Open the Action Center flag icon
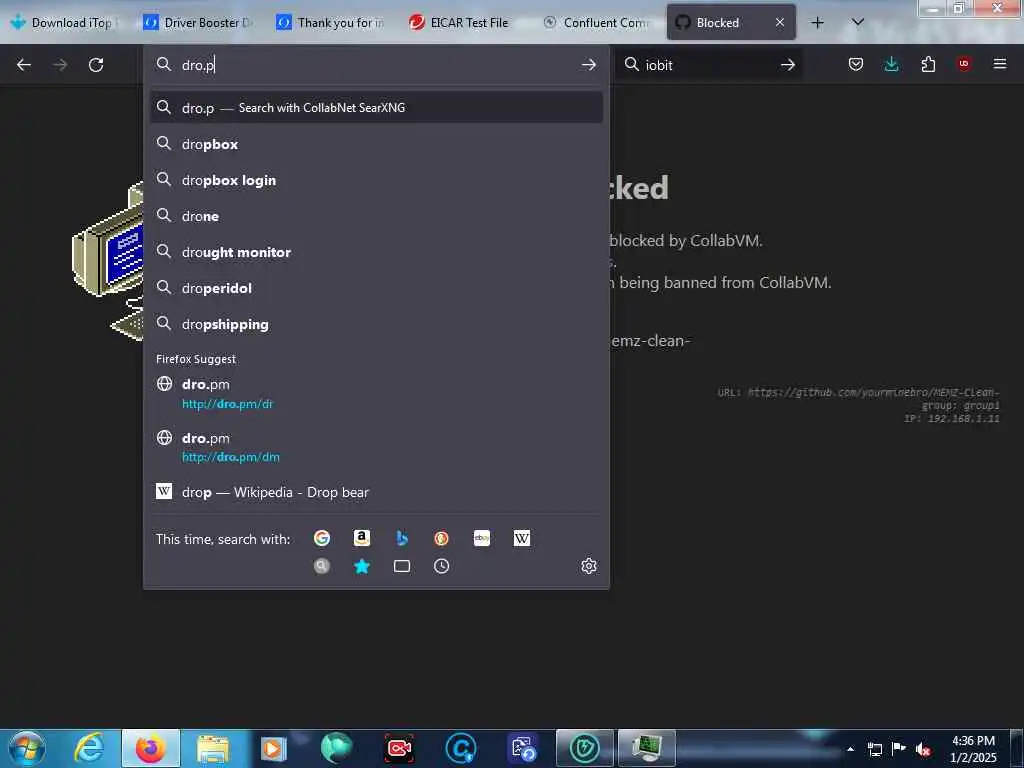This screenshot has height=768, width=1024. click(x=899, y=749)
